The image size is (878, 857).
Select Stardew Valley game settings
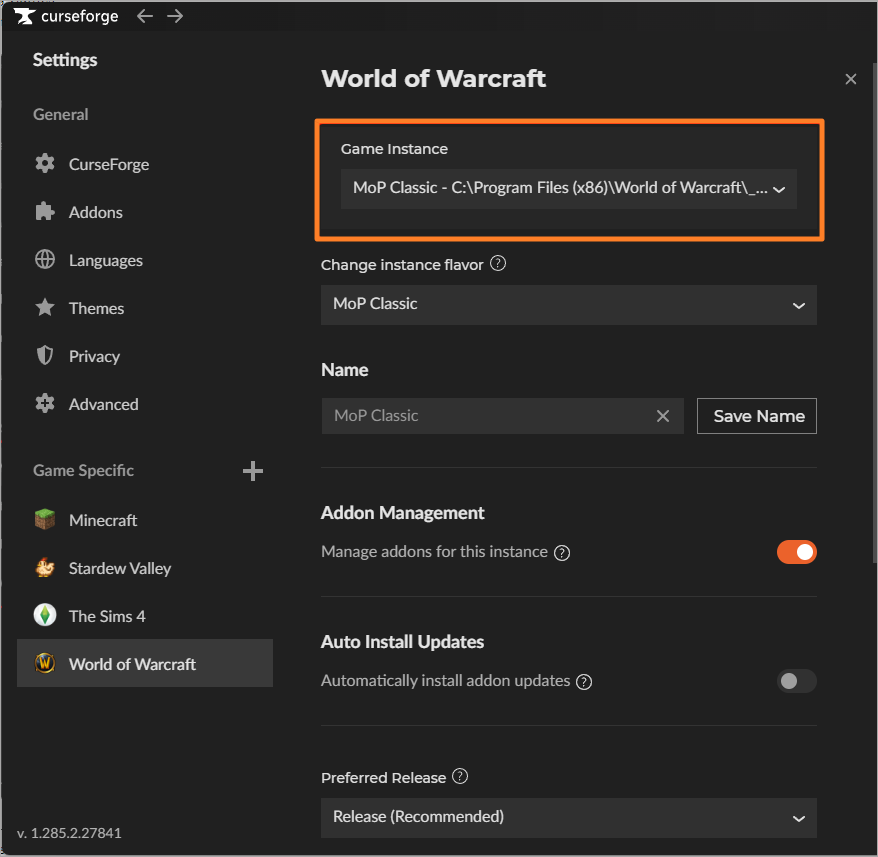[145, 568]
